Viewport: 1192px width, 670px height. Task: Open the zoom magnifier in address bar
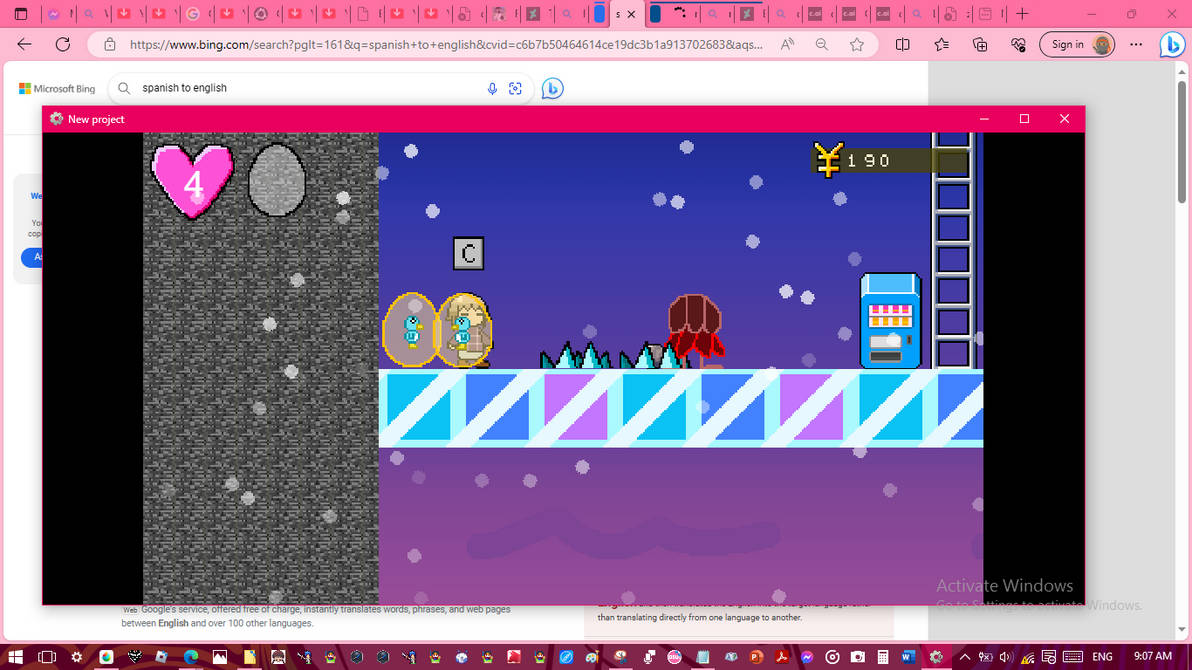822,45
